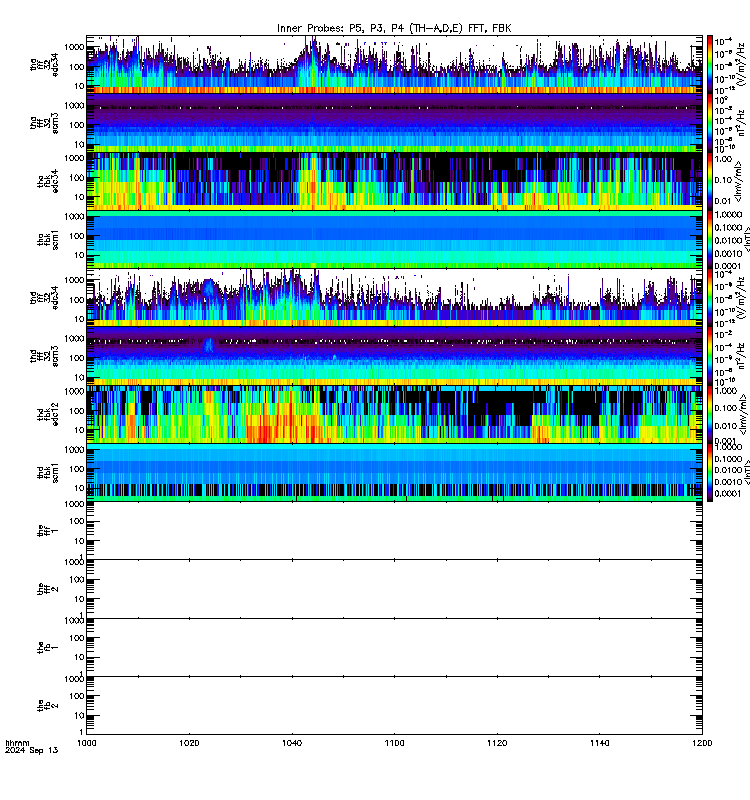Click the 'tha fff 32 scm3' panel label

[44, 123]
